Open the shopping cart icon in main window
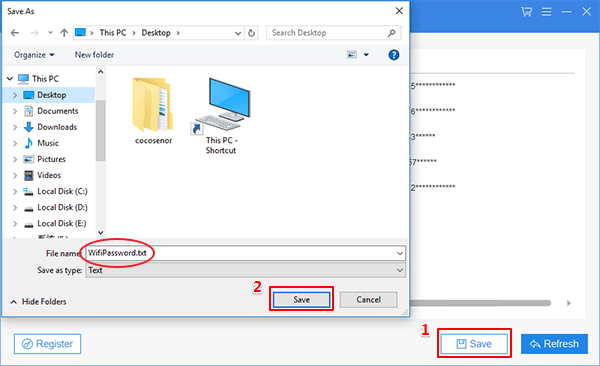This screenshot has height=366, width=600. coord(527,12)
